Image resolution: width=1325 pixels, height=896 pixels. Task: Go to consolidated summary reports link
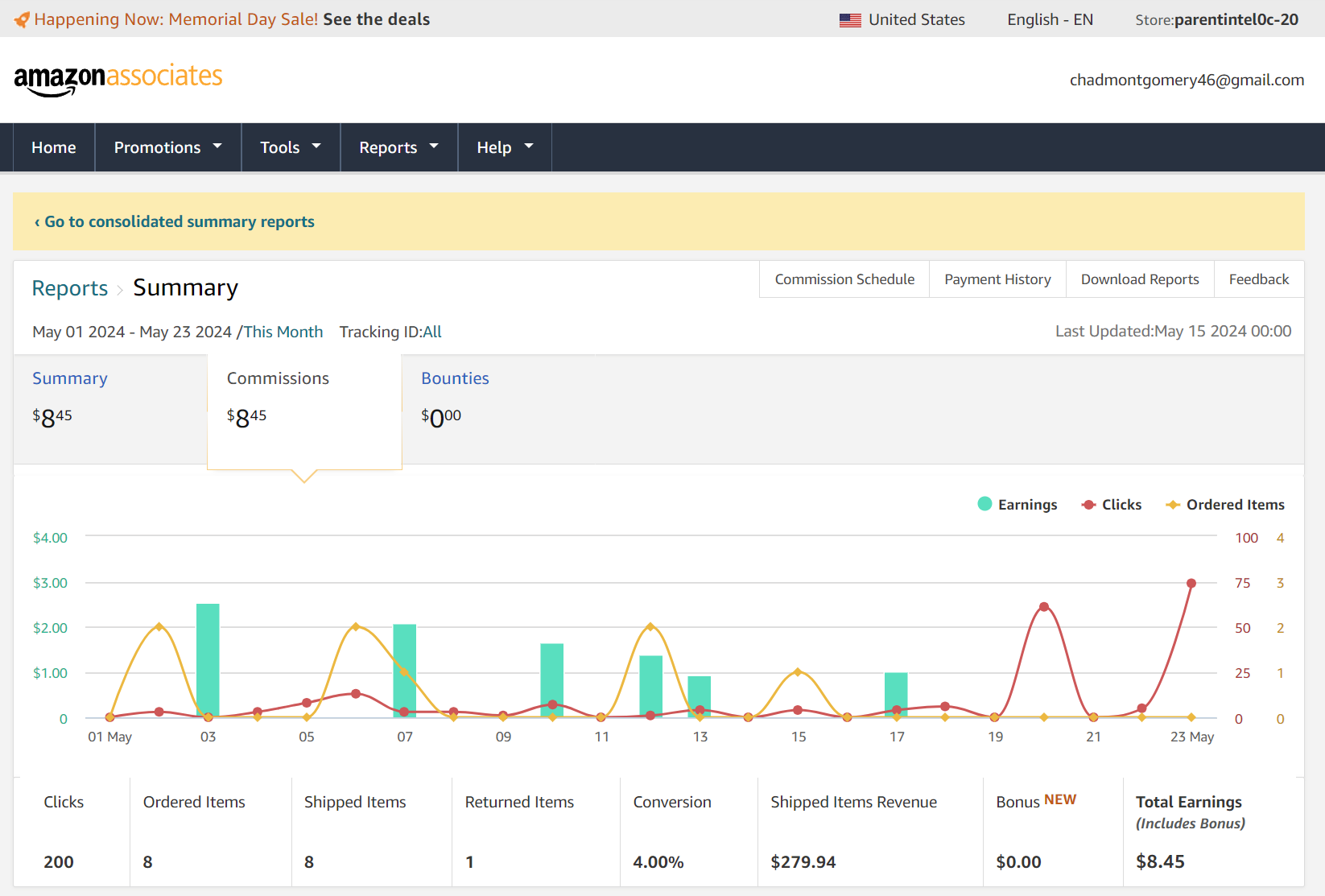175,221
